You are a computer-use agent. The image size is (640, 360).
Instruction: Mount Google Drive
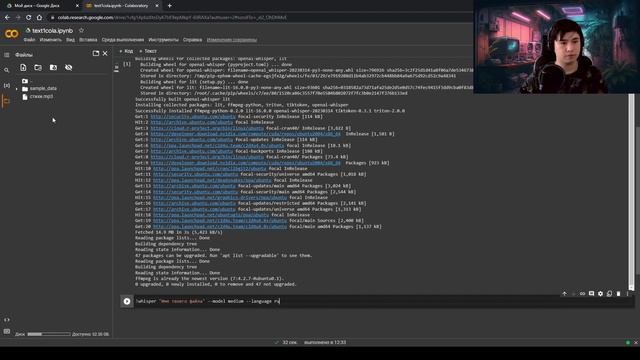[x=53, y=67]
